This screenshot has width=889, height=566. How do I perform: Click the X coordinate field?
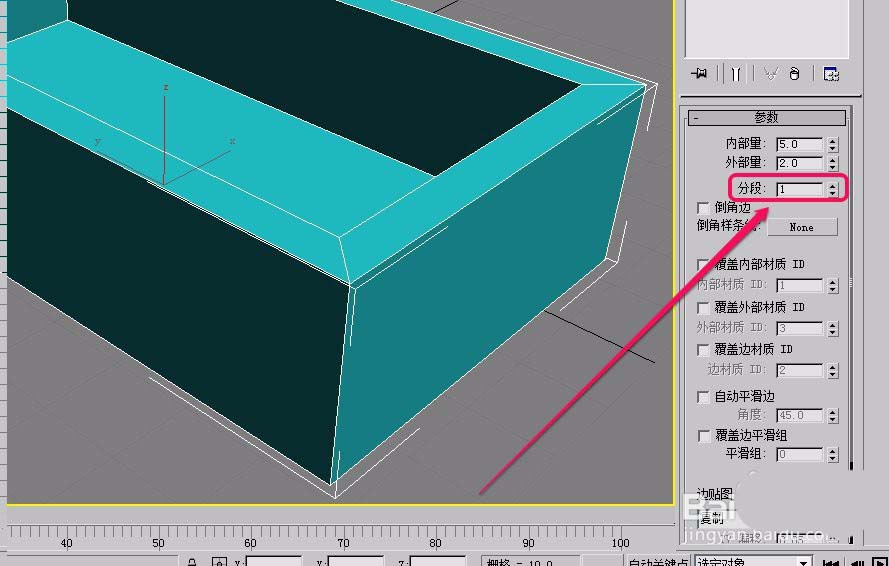pos(273,562)
